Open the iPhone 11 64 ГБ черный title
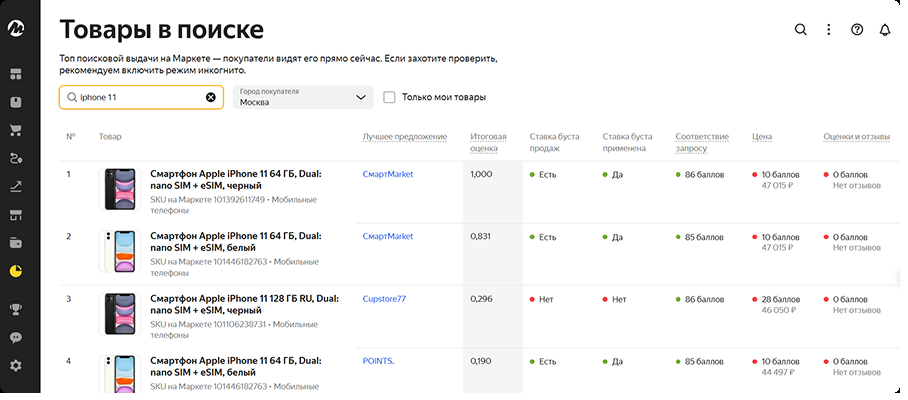Viewport: 908px width, 400px height. pos(236,179)
